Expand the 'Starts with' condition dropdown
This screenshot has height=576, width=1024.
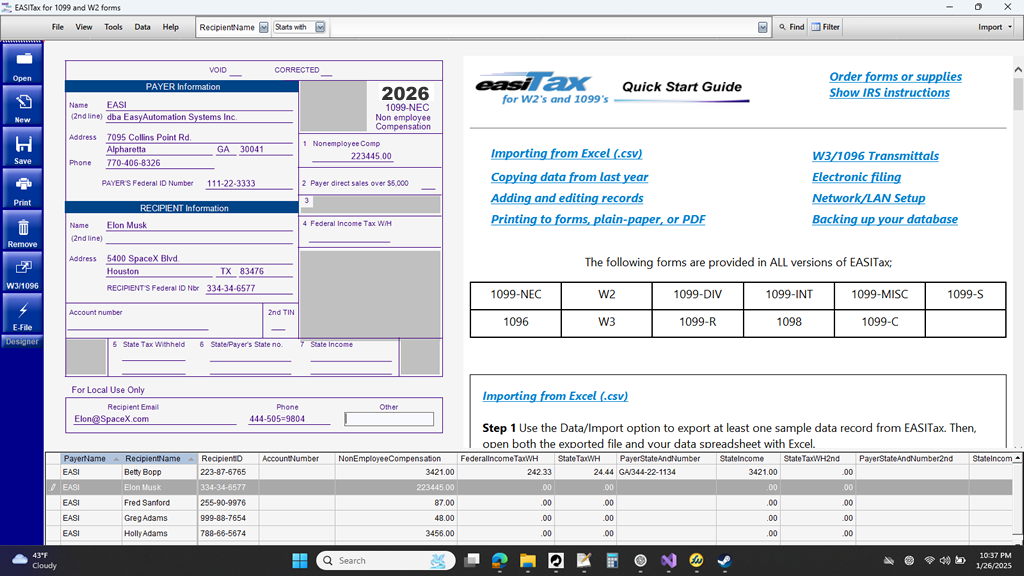pyautogui.click(x=320, y=27)
